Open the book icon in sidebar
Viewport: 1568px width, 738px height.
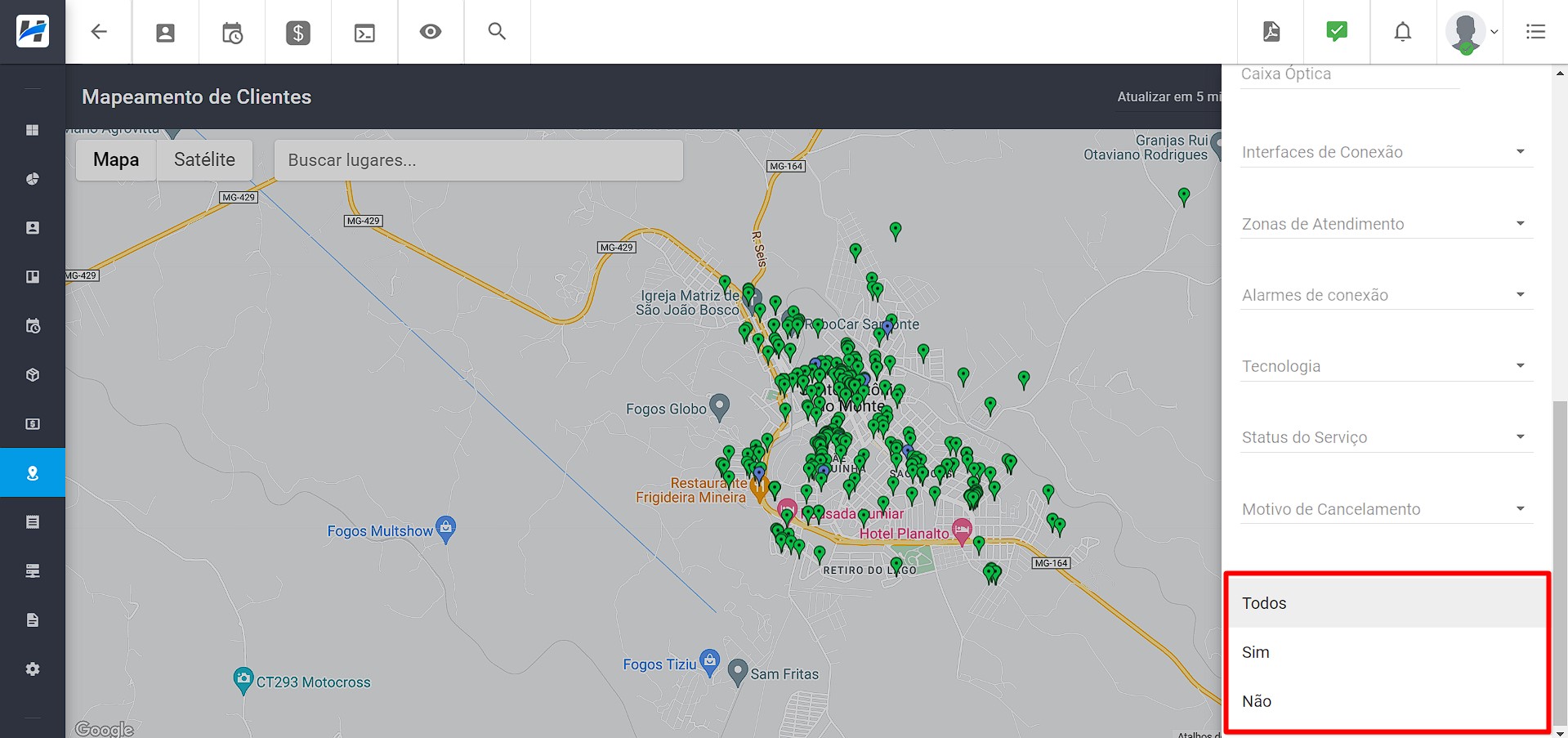point(33,277)
